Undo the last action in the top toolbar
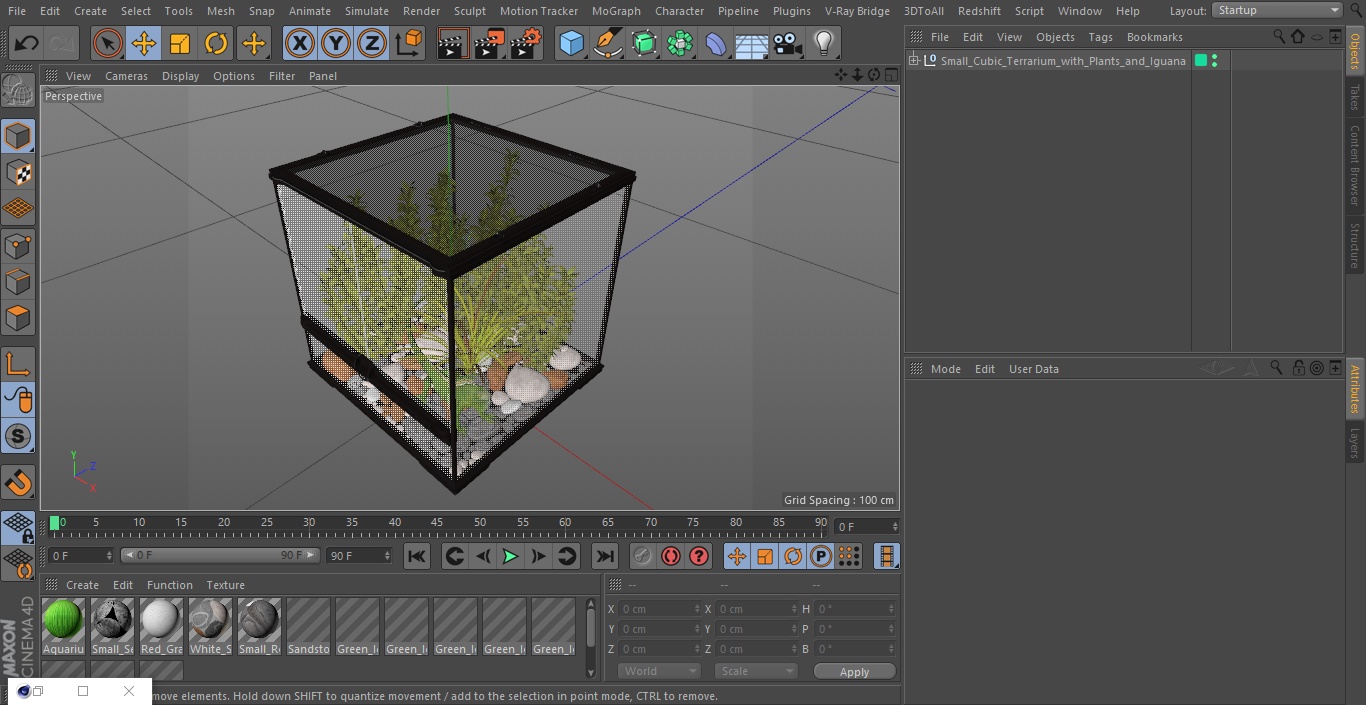This screenshot has width=1366, height=705. tap(26, 43)
